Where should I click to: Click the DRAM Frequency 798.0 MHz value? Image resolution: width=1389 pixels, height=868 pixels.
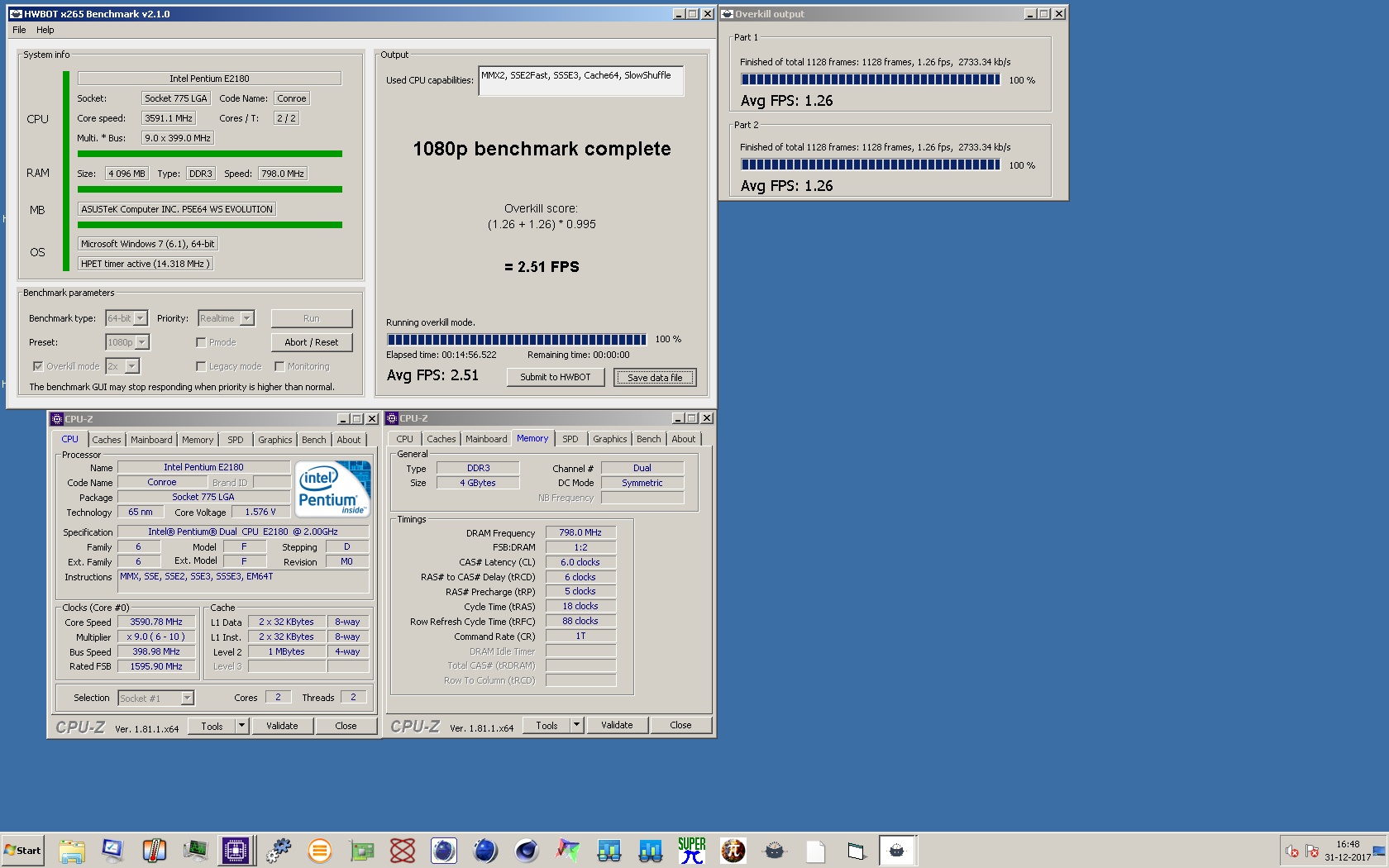580,532
